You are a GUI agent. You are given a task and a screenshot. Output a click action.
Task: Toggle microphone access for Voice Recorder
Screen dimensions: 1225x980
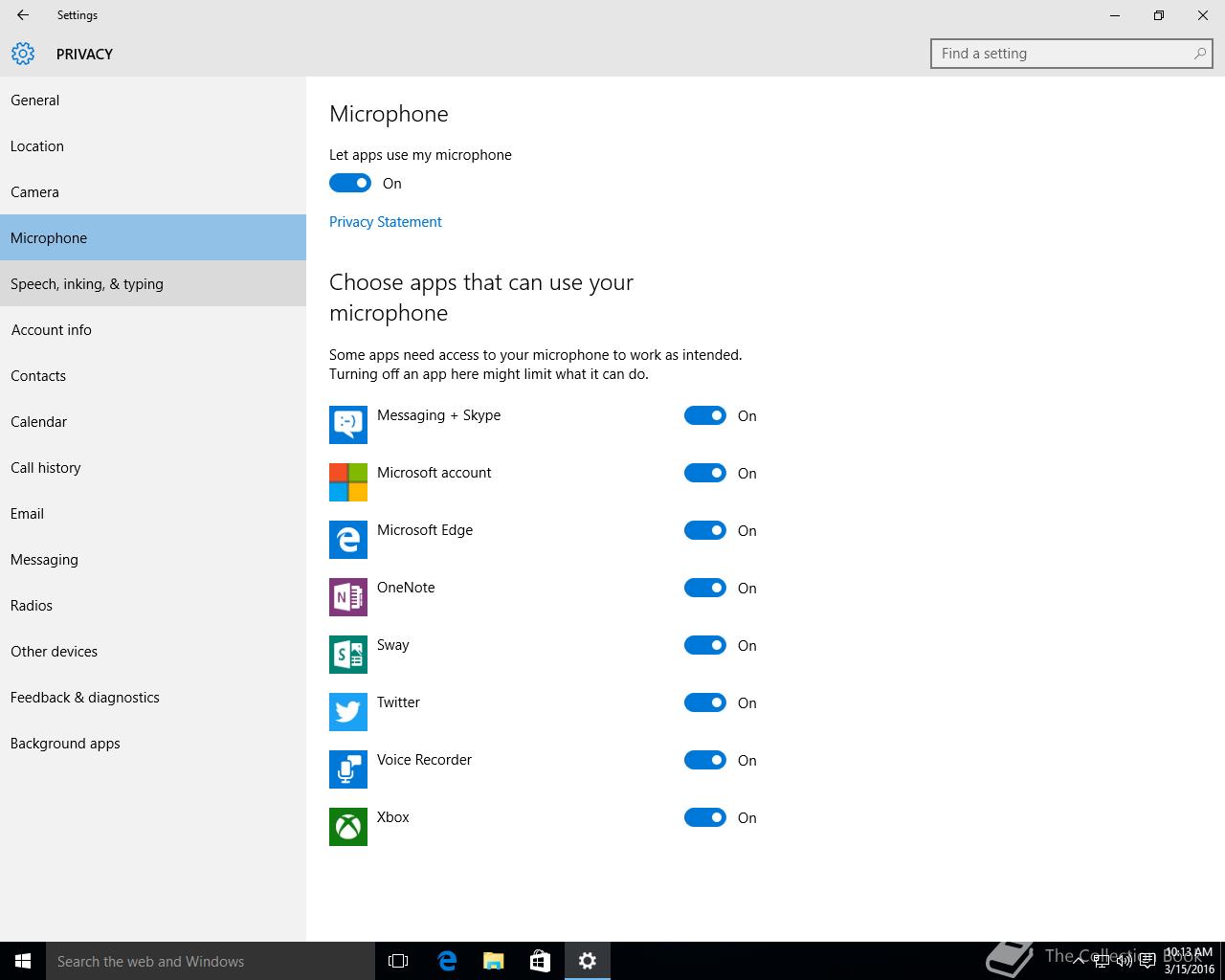705,760
